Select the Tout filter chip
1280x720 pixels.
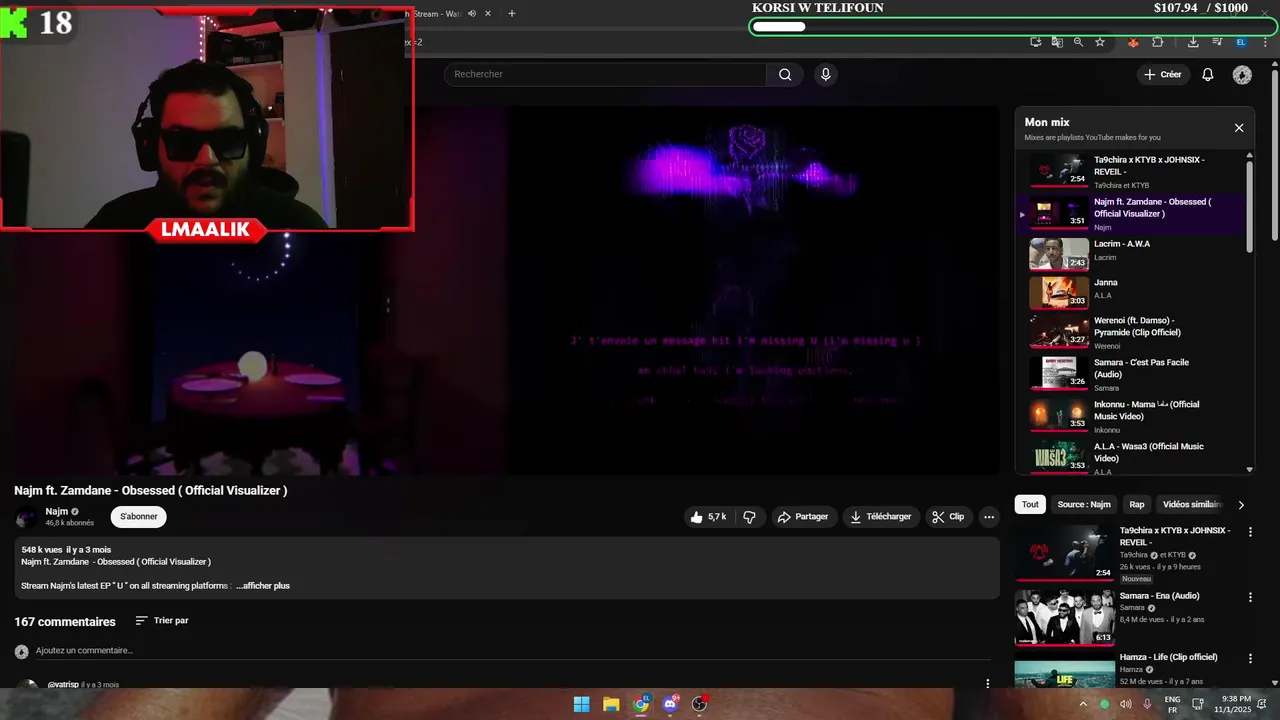coord(1030,505)
